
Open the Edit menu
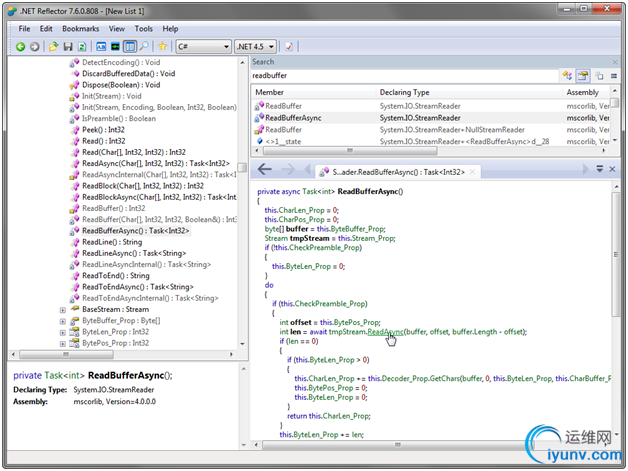46,29
